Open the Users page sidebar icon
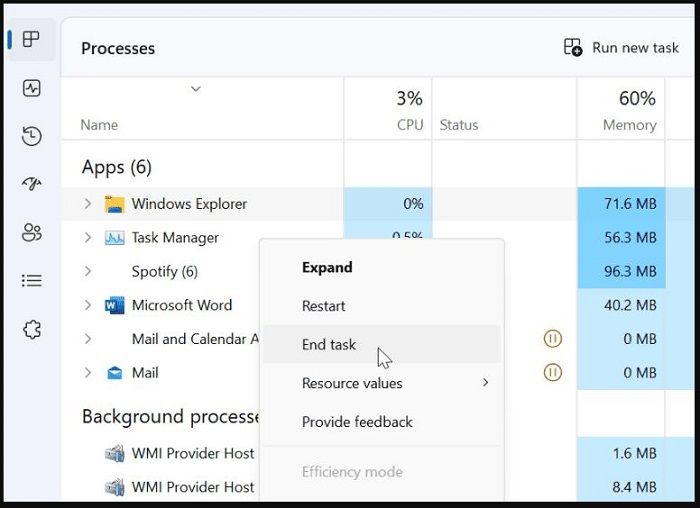Image resolution: width=700 pixels, height=508 pixels. pos(31,233)
